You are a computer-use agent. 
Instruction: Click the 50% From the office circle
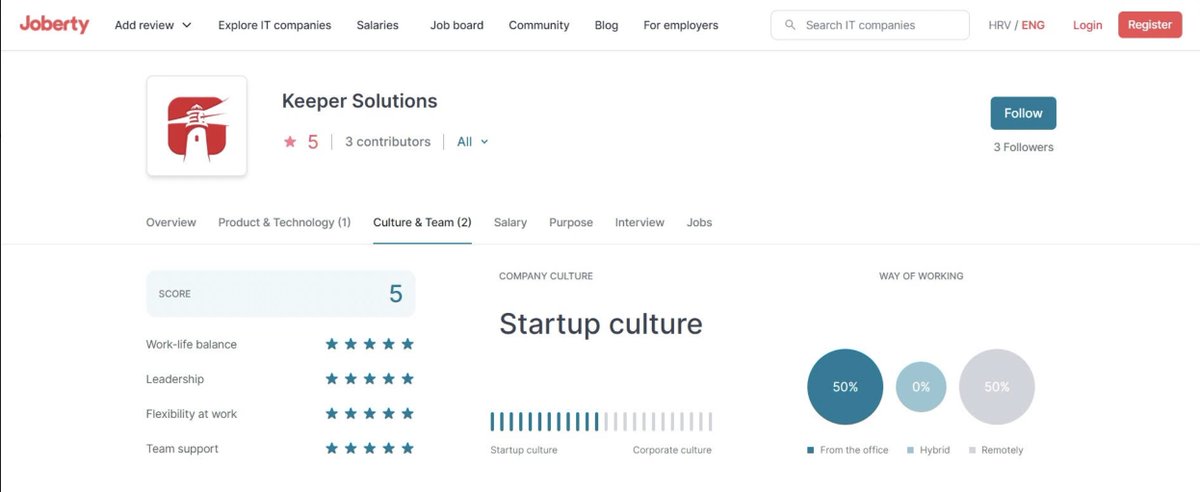click(x=845, y=387)
